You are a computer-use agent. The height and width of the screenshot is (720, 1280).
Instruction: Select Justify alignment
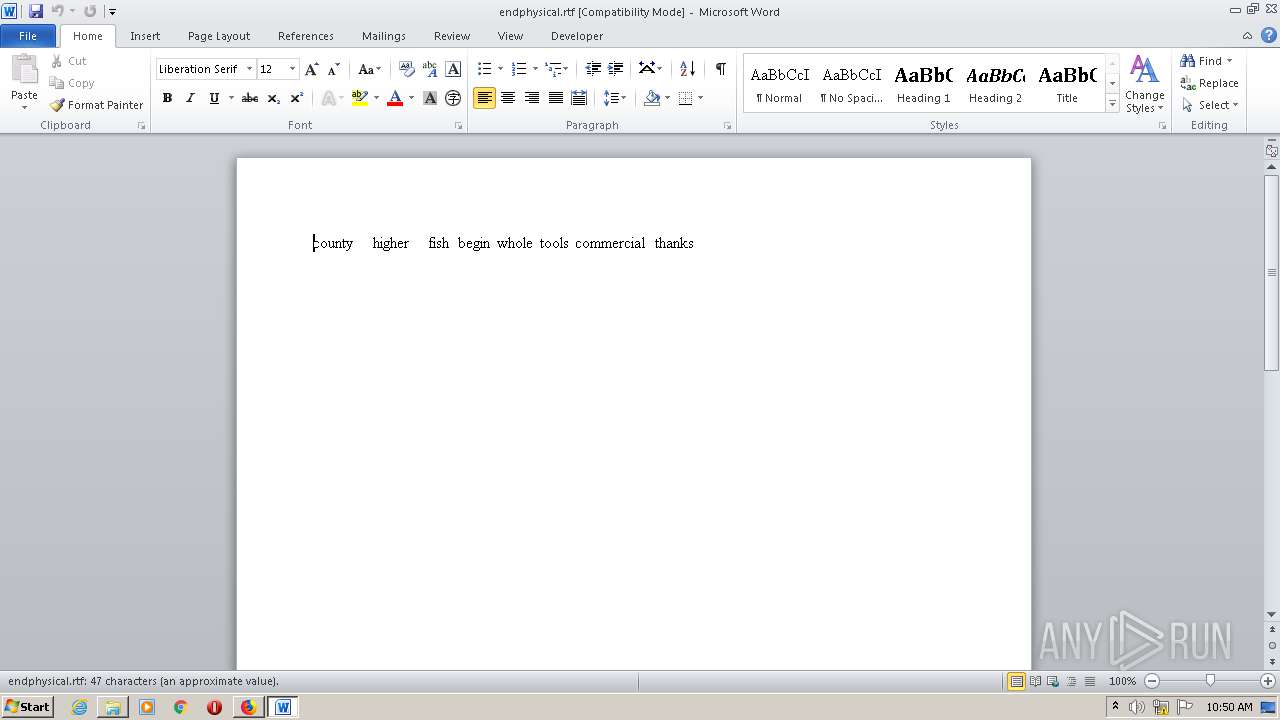point(555,98)
